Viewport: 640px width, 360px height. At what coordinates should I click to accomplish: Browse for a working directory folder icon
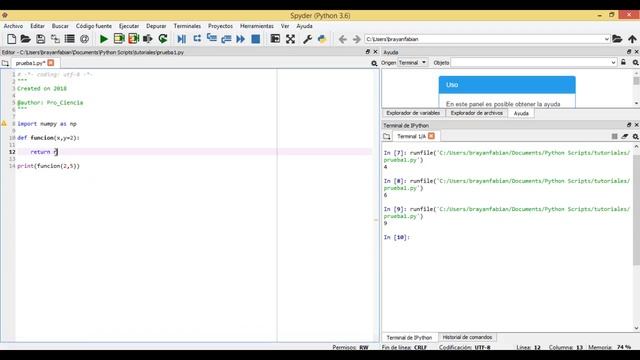[x=617, y=39]
